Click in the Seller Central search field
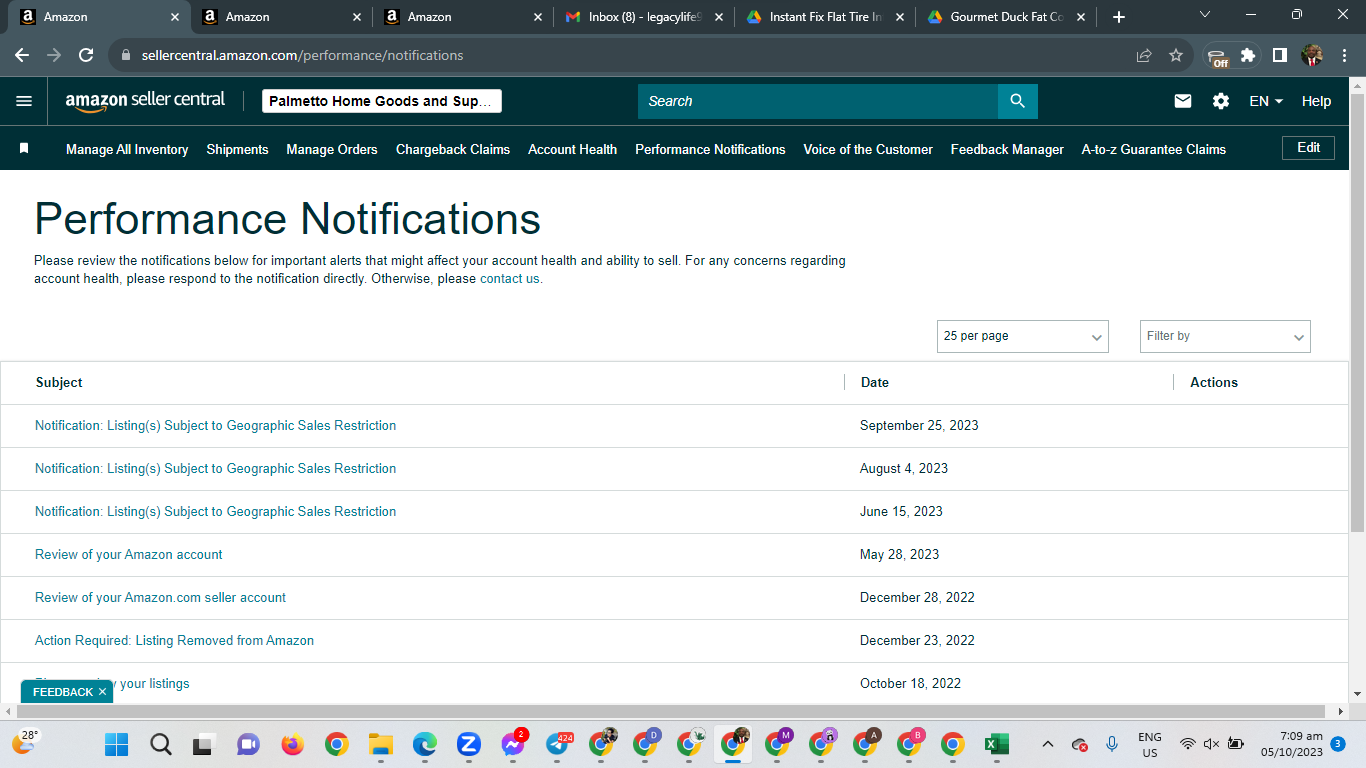 818,101
